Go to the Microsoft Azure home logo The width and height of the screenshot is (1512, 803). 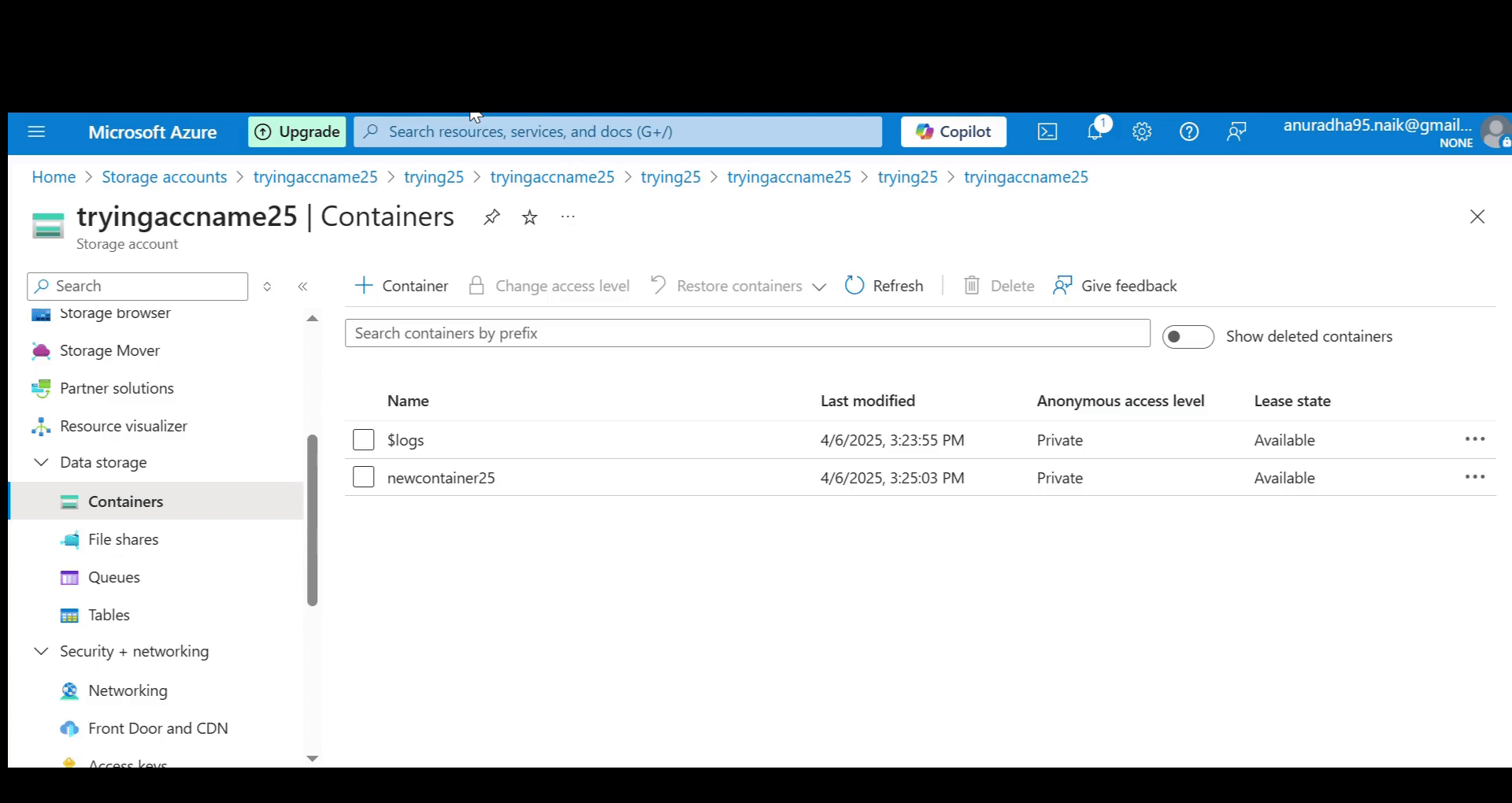point(153,132)
